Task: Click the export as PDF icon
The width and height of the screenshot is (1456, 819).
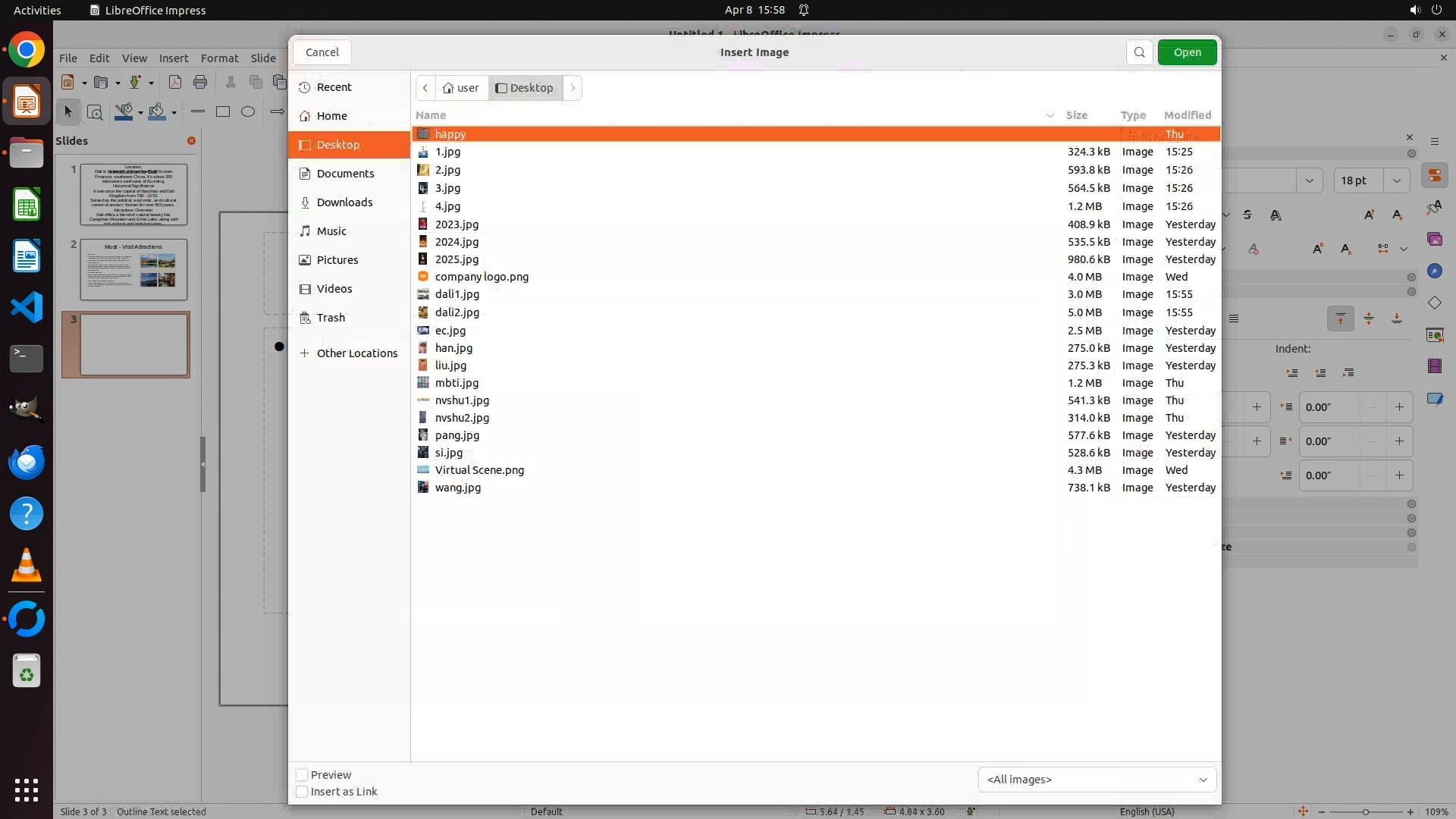Action: [174, 82]
